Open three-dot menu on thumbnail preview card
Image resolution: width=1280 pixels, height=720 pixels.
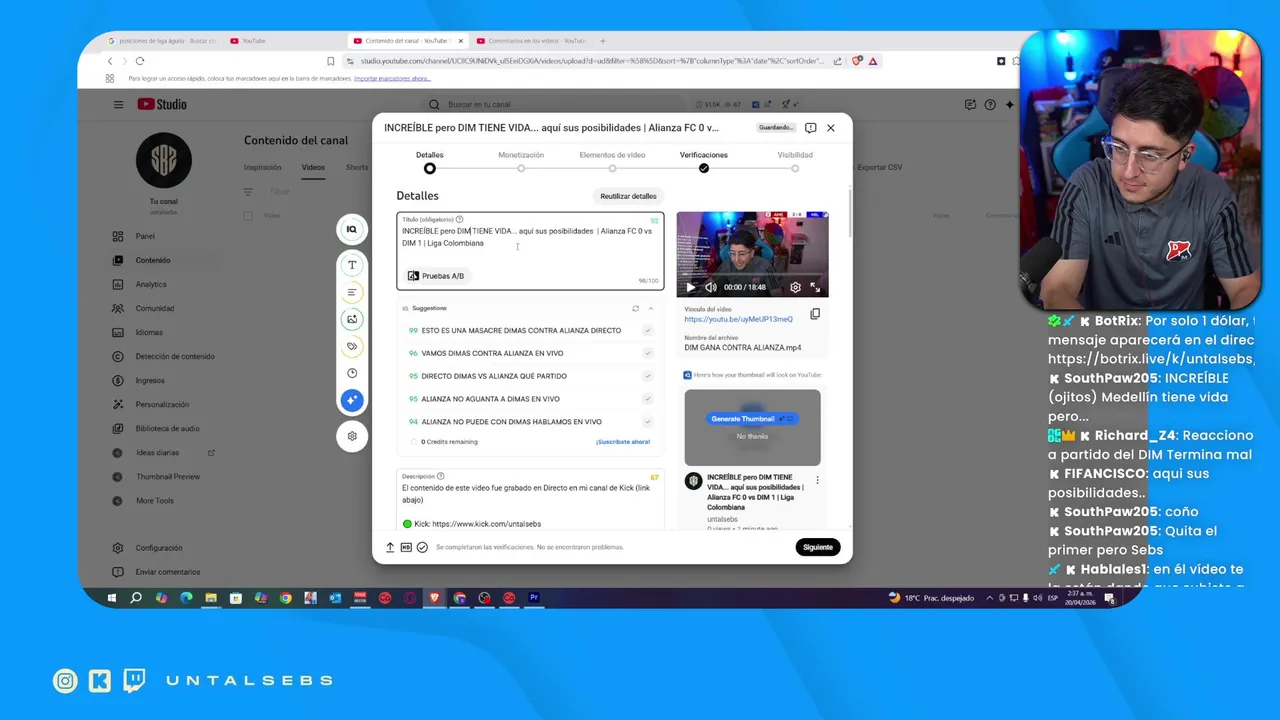[x=817, y=480]
